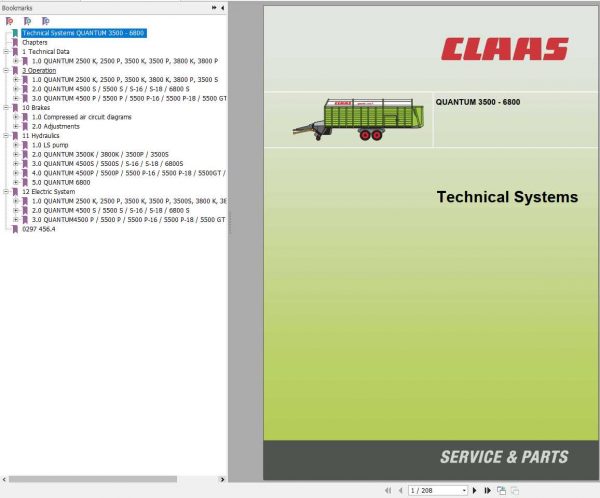The height and width of the screenshot is (498, 600).
Task: Select '3.0 QUANTUM 4500S / 5500S / S-16 / S-18 / 6800S'
Action: click(x=108, y=163)
